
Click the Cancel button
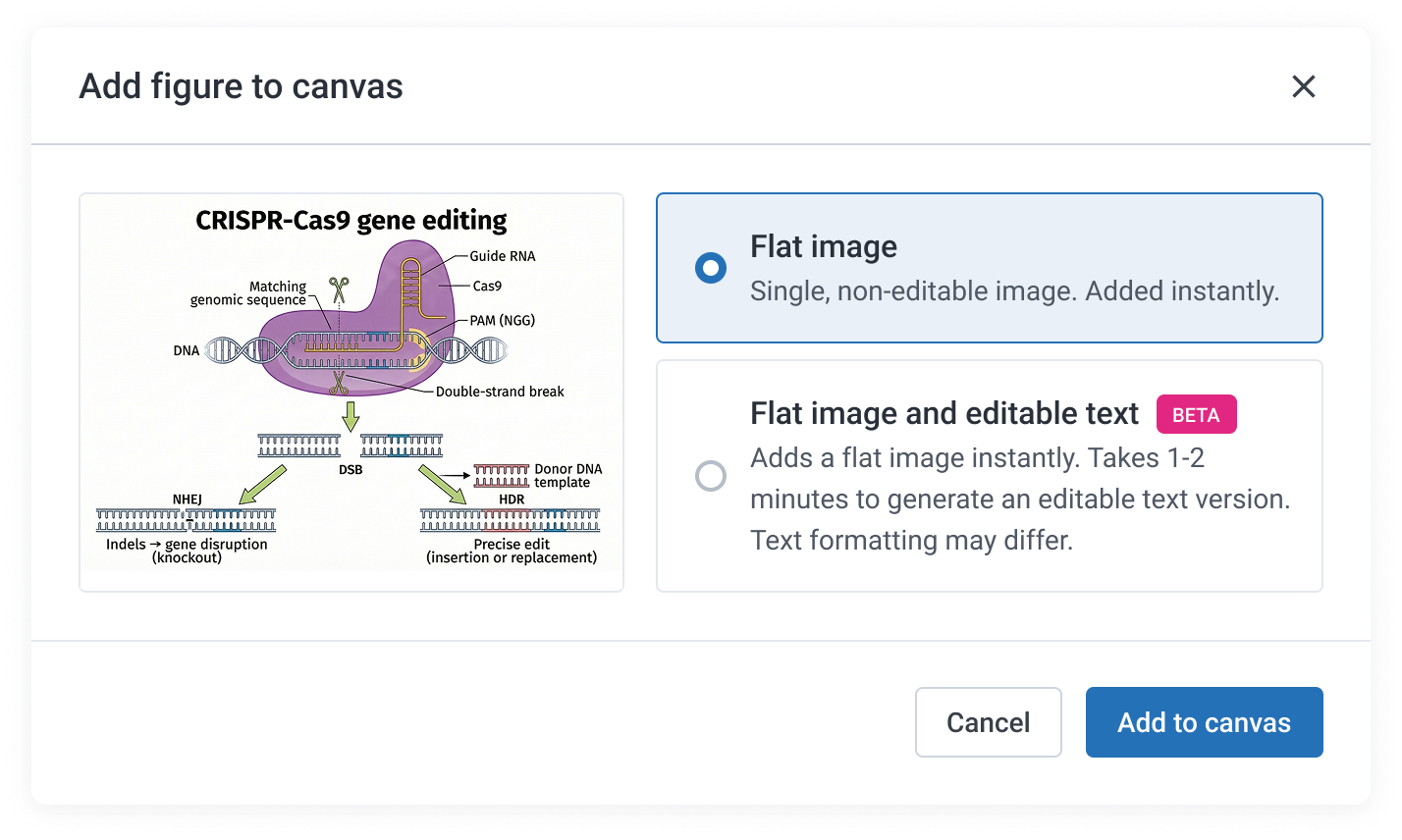coord(988,722)
